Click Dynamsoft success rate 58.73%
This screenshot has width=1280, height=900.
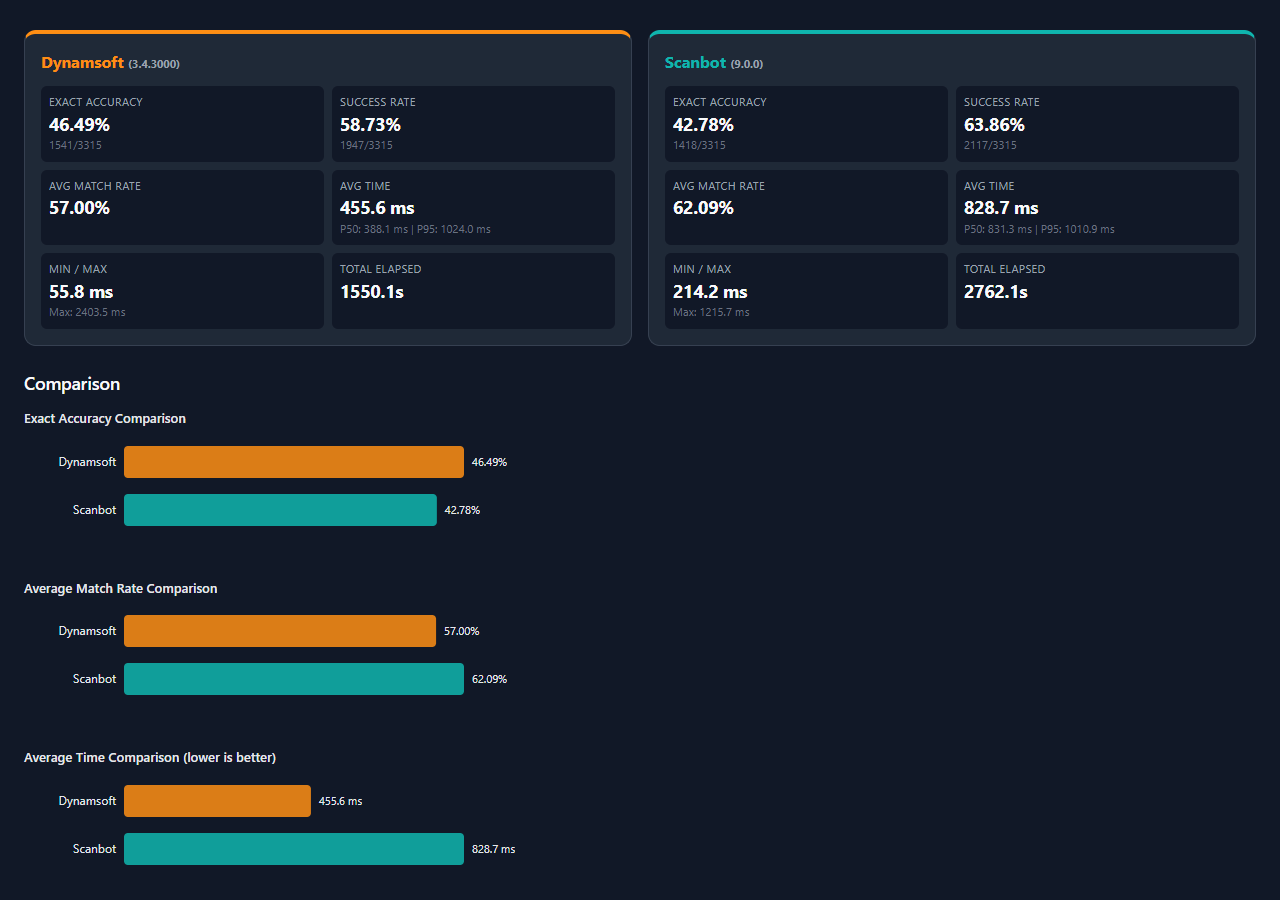tap(370, 125)
